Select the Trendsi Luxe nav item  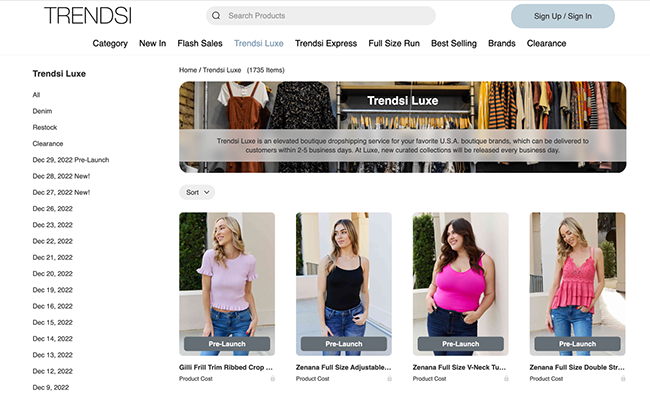(x=259, y=43)
